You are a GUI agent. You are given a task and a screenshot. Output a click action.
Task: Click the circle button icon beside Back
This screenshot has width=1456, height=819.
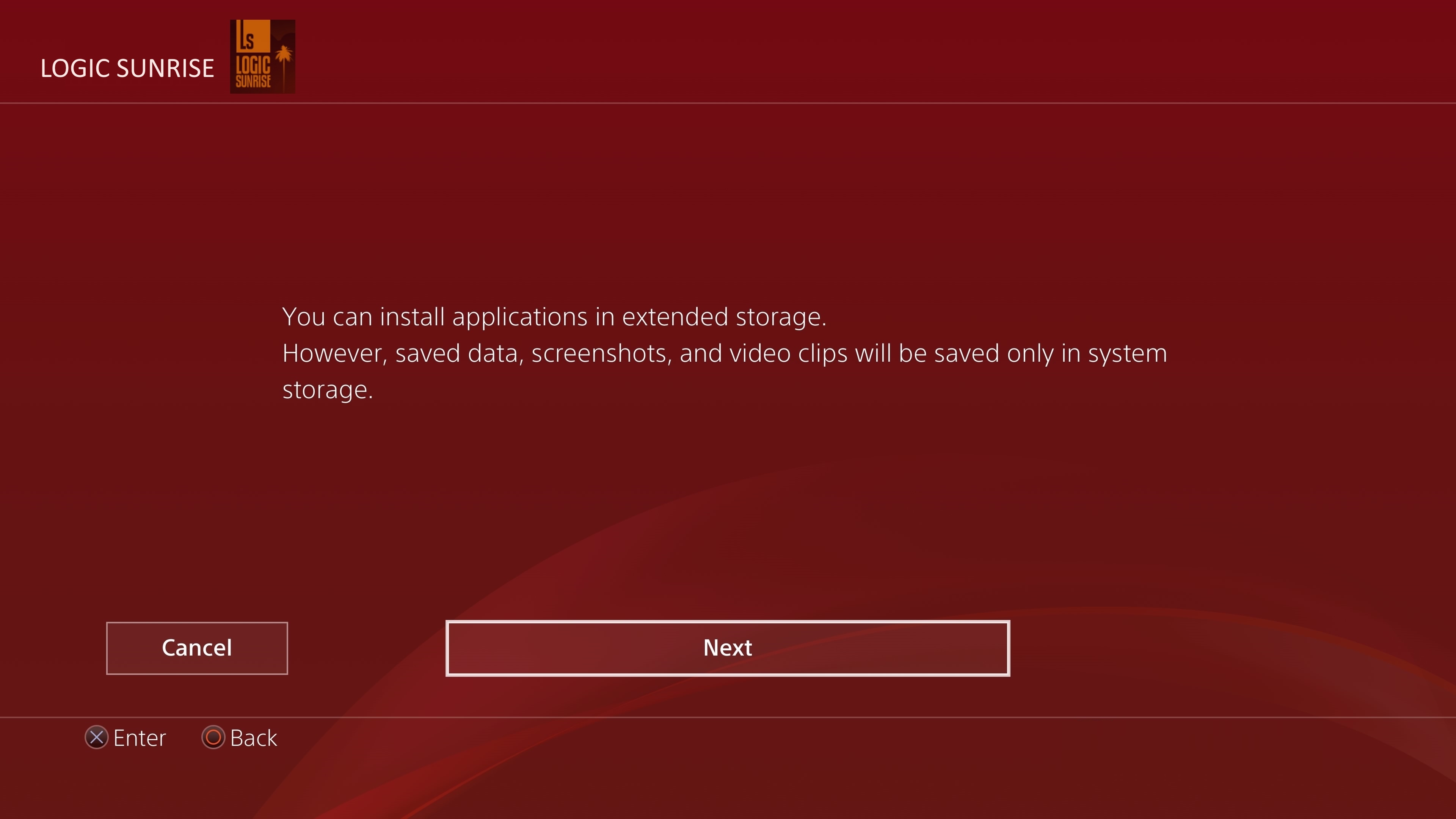point(213,737)
